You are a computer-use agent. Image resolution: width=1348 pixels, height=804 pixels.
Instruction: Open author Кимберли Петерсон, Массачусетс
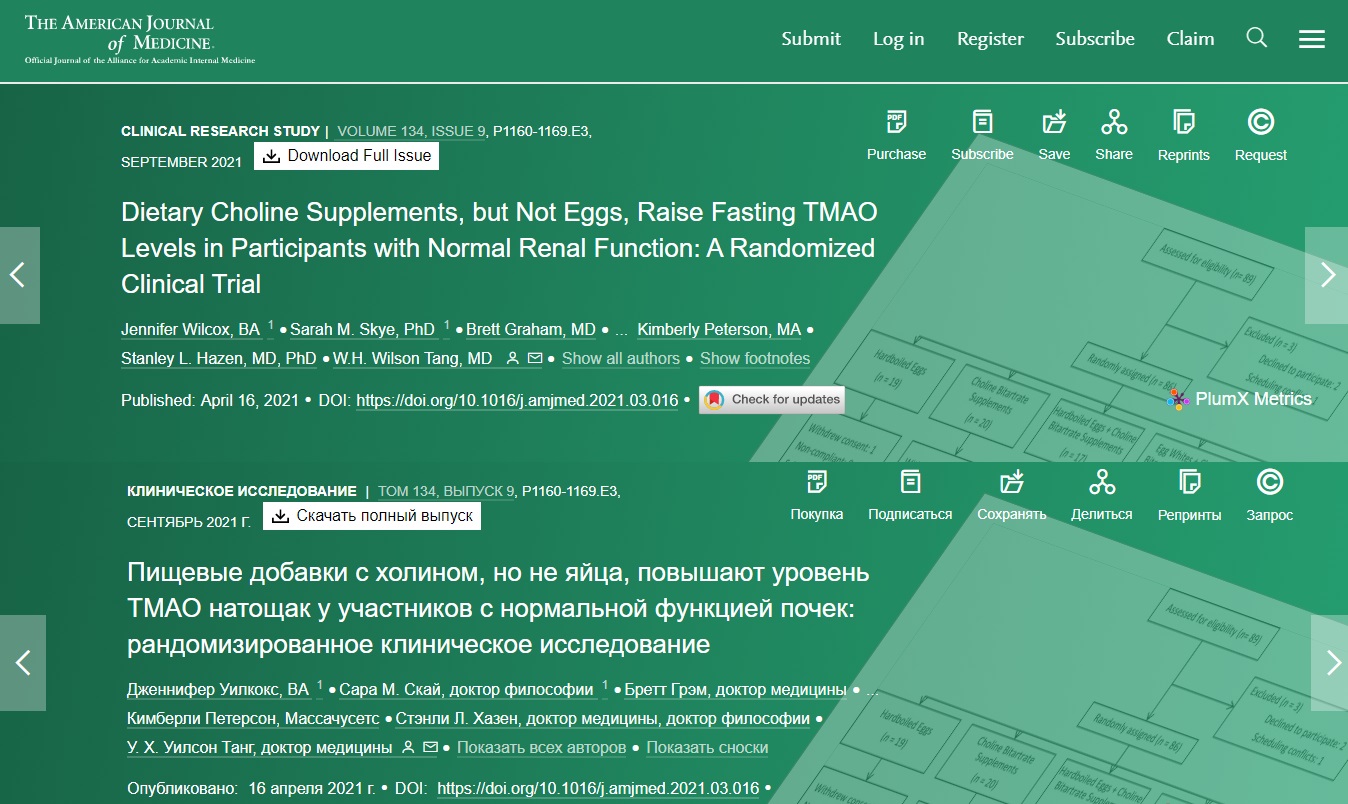pos(253,719)
